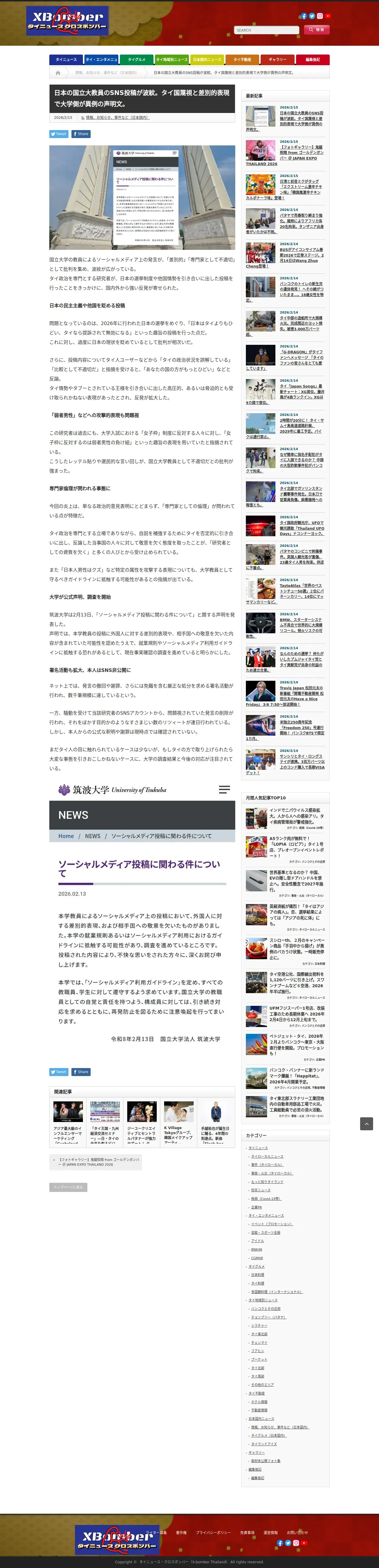Screen dimensions: 379x1568
Task: Click the Tweet button above the article
Action: [x=59, y=134]
